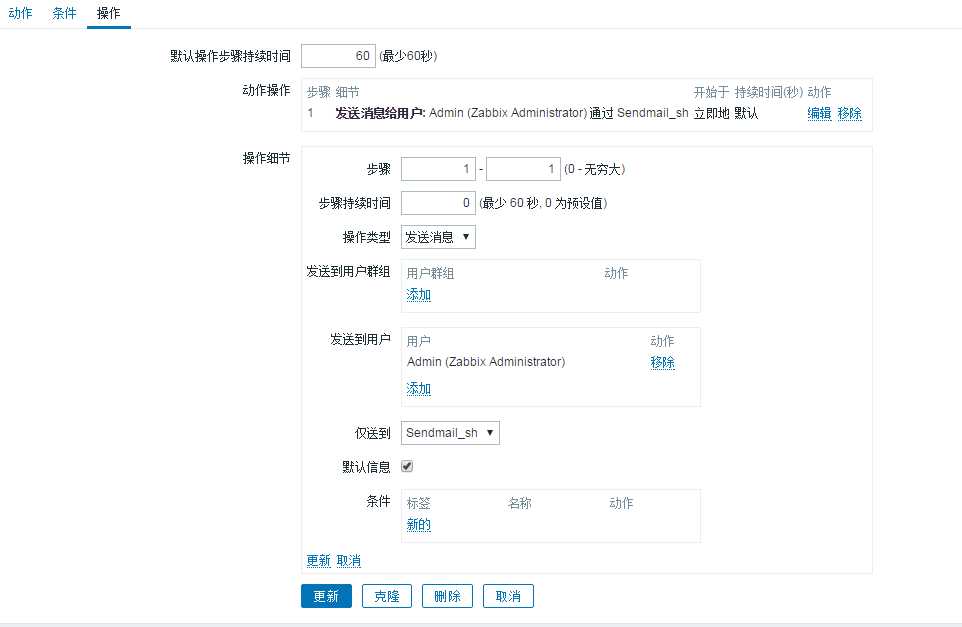Open the 操作类型 dropdown
The height and width of the screenshot is (627, 962).
coord(437,237)
